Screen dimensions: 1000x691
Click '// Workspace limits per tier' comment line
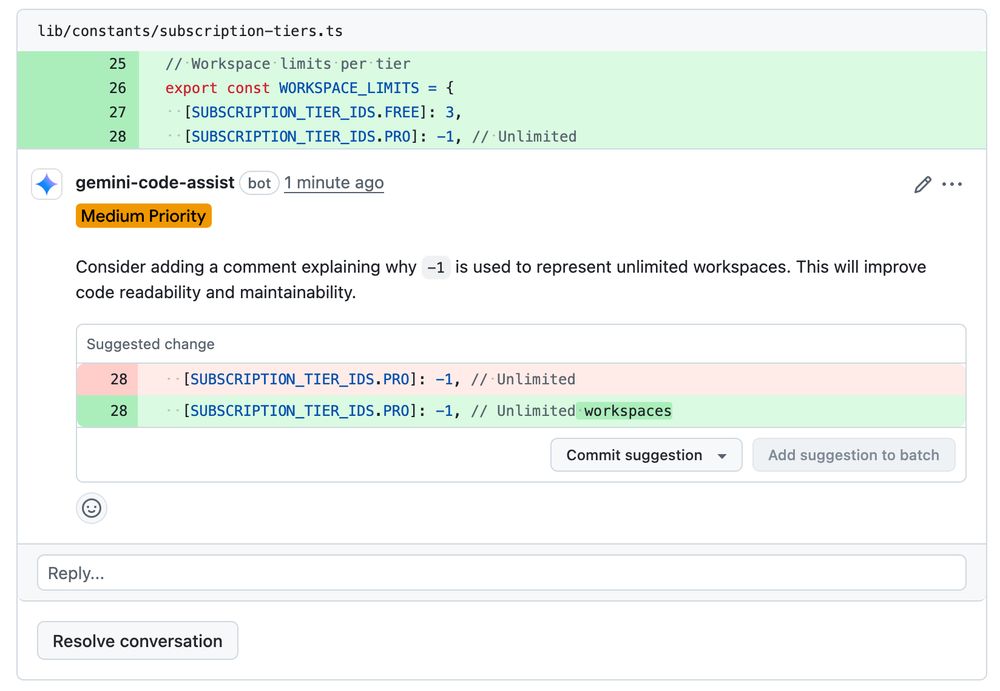click(x=288, y=64)
